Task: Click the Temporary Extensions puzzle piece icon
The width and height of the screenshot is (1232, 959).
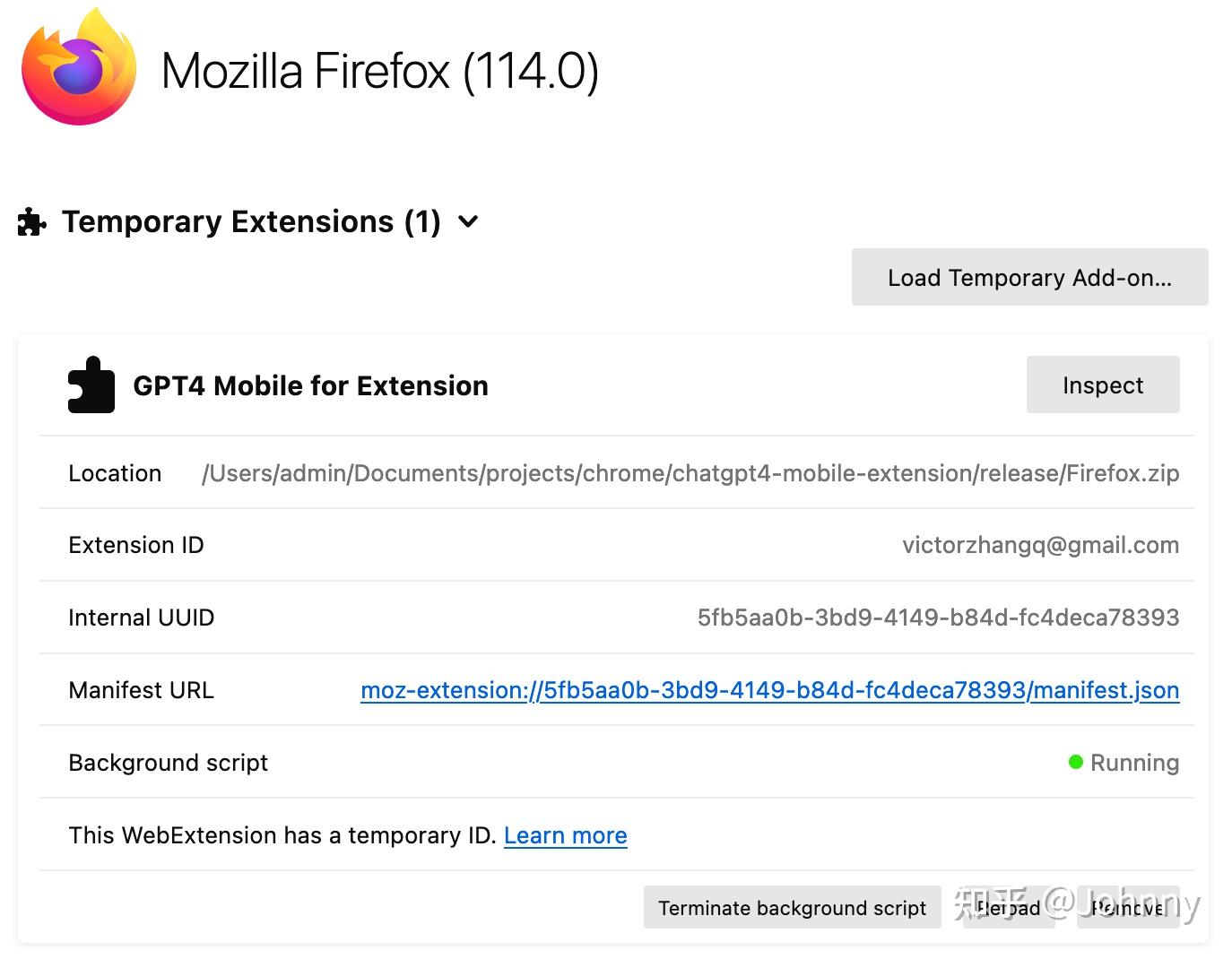Action: point(31,222)
